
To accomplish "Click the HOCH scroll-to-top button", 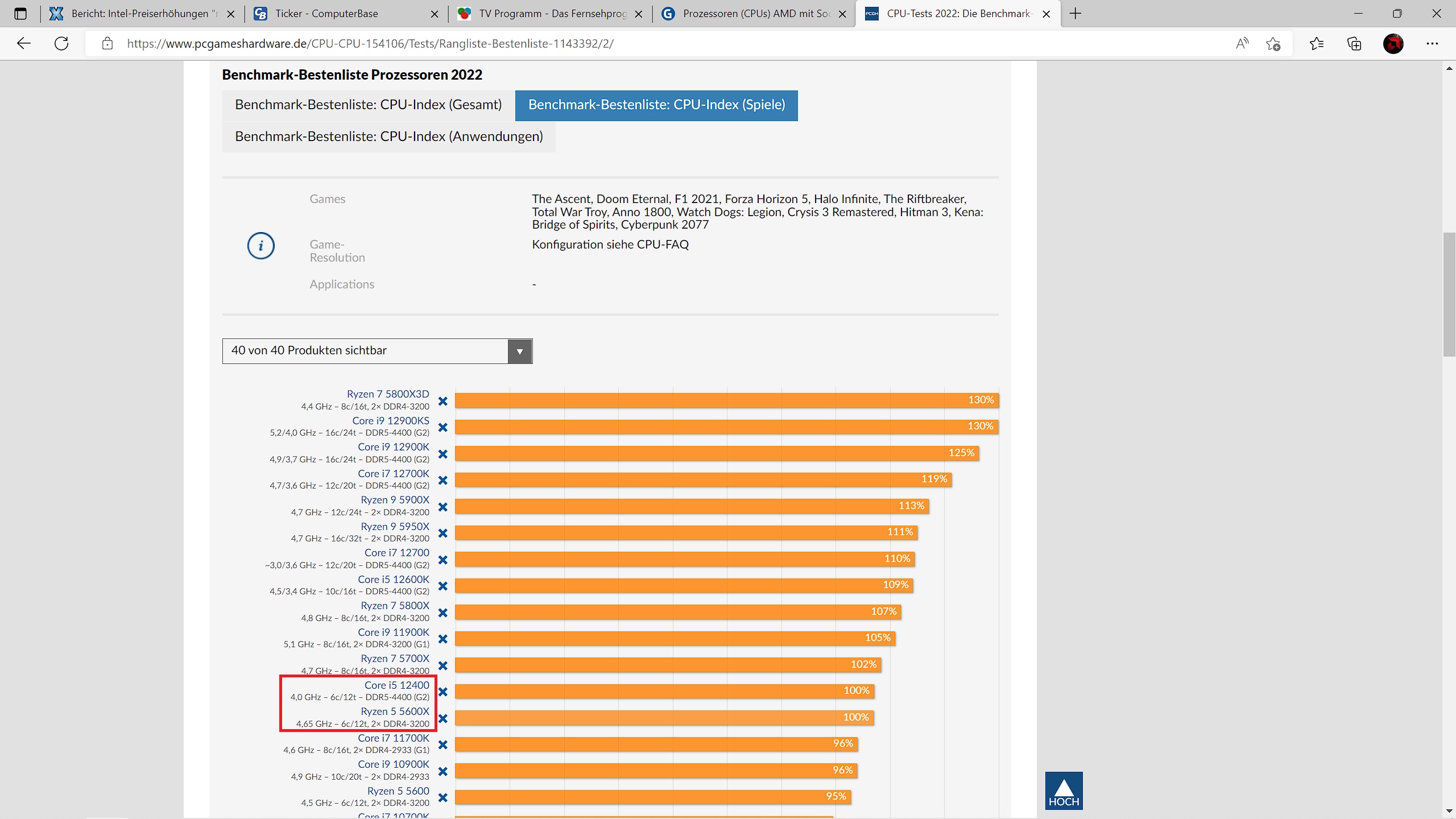I will tap(1064, 791).
